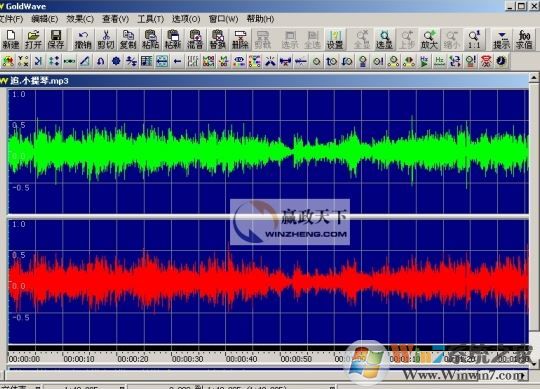
Task: Click the 00:00:30 mark on the timeline
Action: pyautogui.click(x=187, y=359)
